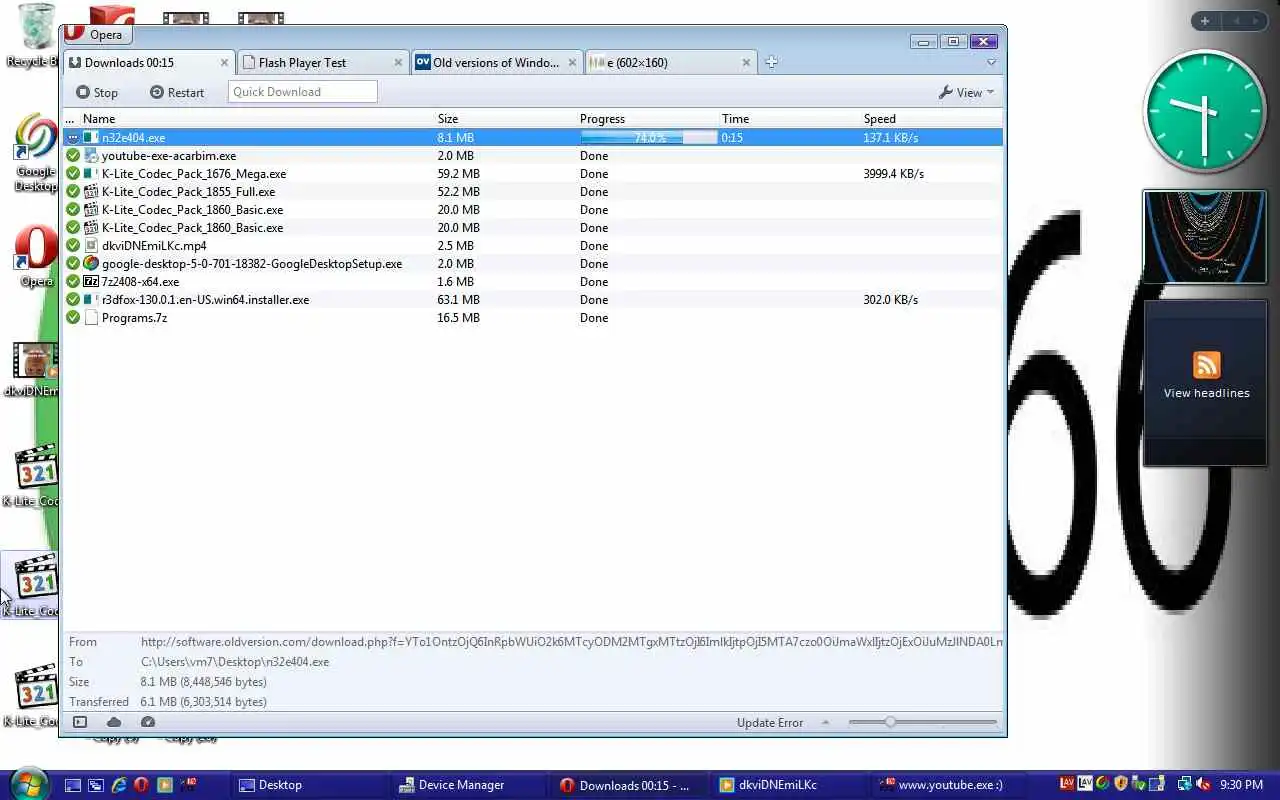Click the 9:30 PM system clock
The image size is (1280, 800).
pyautogui.click(x=1242, y=785)
